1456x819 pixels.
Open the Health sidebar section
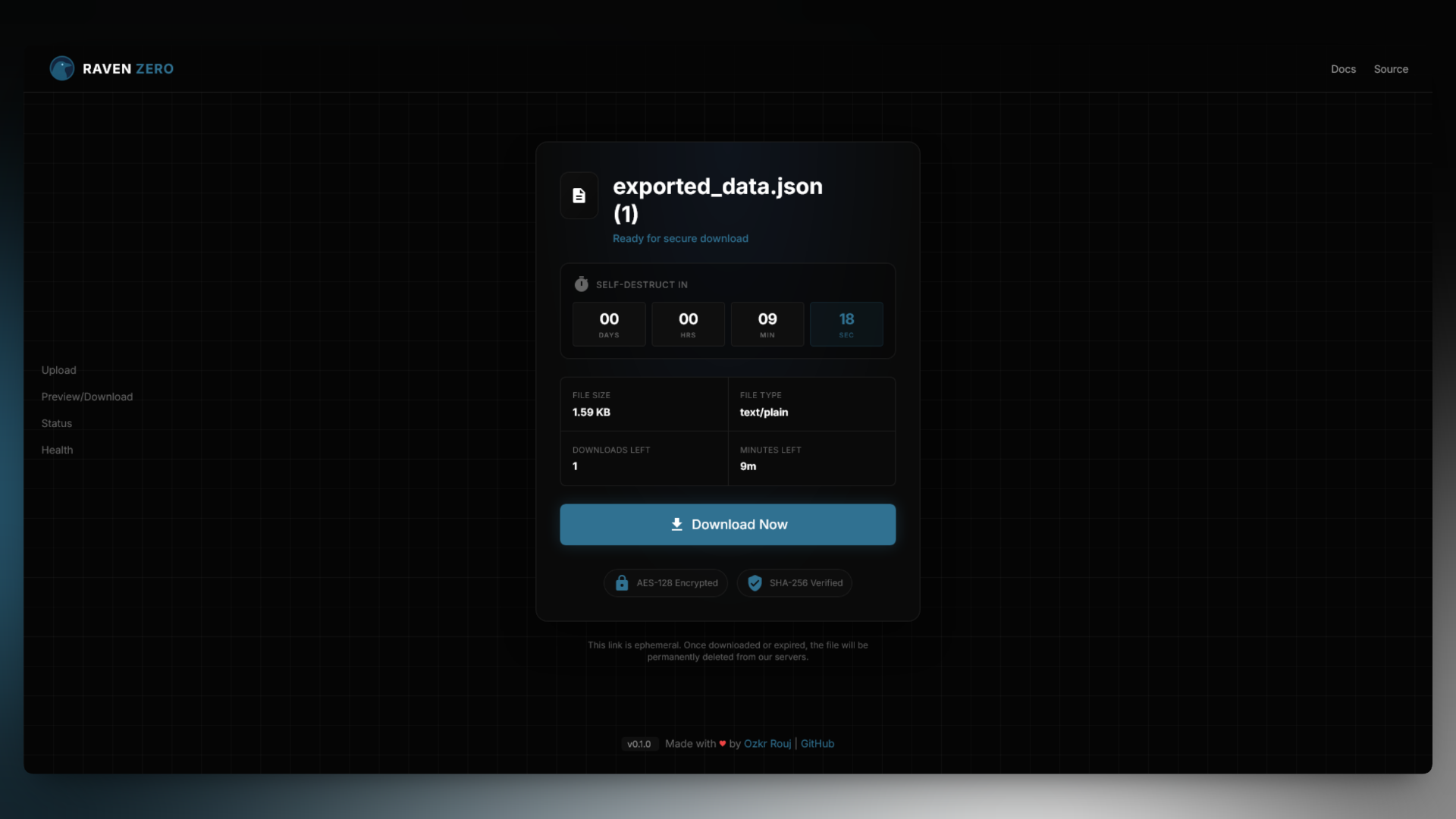click(x=57, y=450)
